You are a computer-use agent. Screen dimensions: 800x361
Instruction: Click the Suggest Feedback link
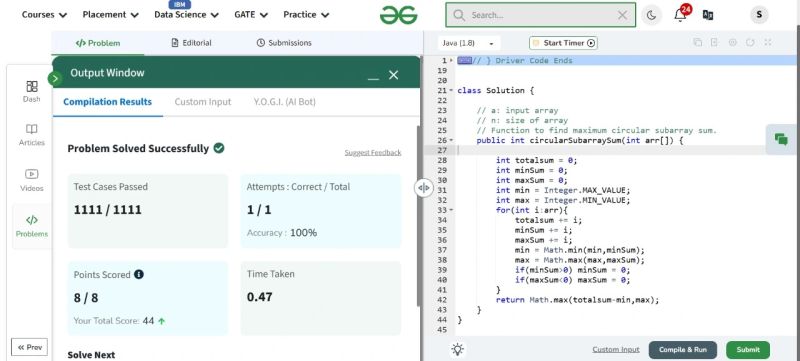[373, 152]
